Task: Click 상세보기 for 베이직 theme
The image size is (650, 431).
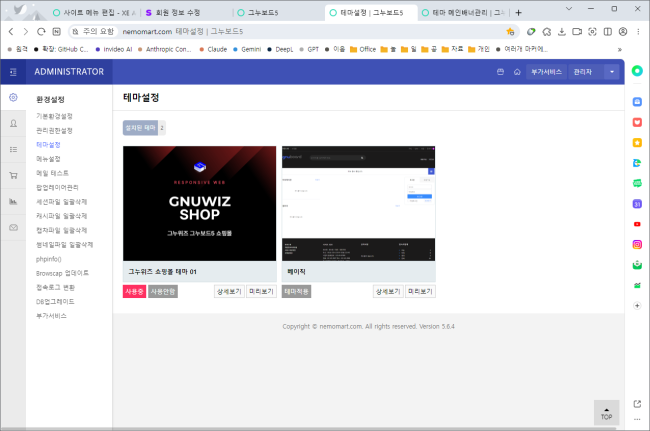Action: [388, 291]
